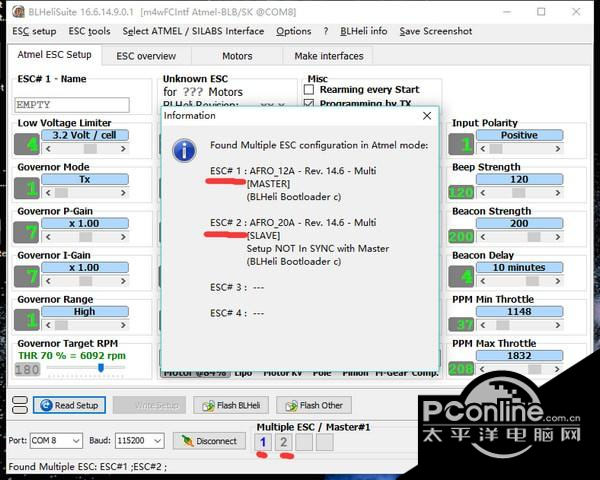Screen dimensions: 600x480
Task: Increase Beep Strength with right arrow
Action: pos(558,193)
